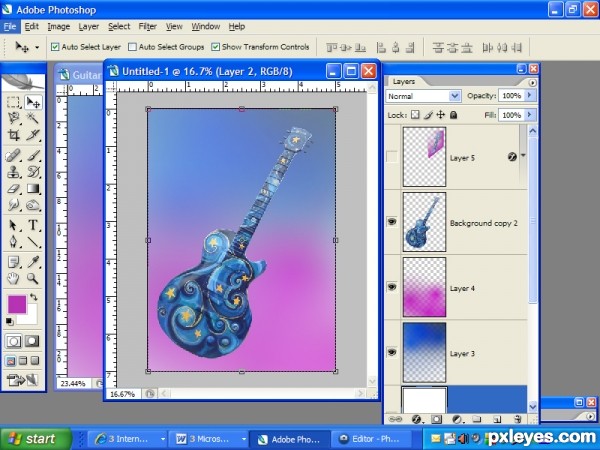Toggle Auto Select Layer checkbox

(x=55, y=47)
